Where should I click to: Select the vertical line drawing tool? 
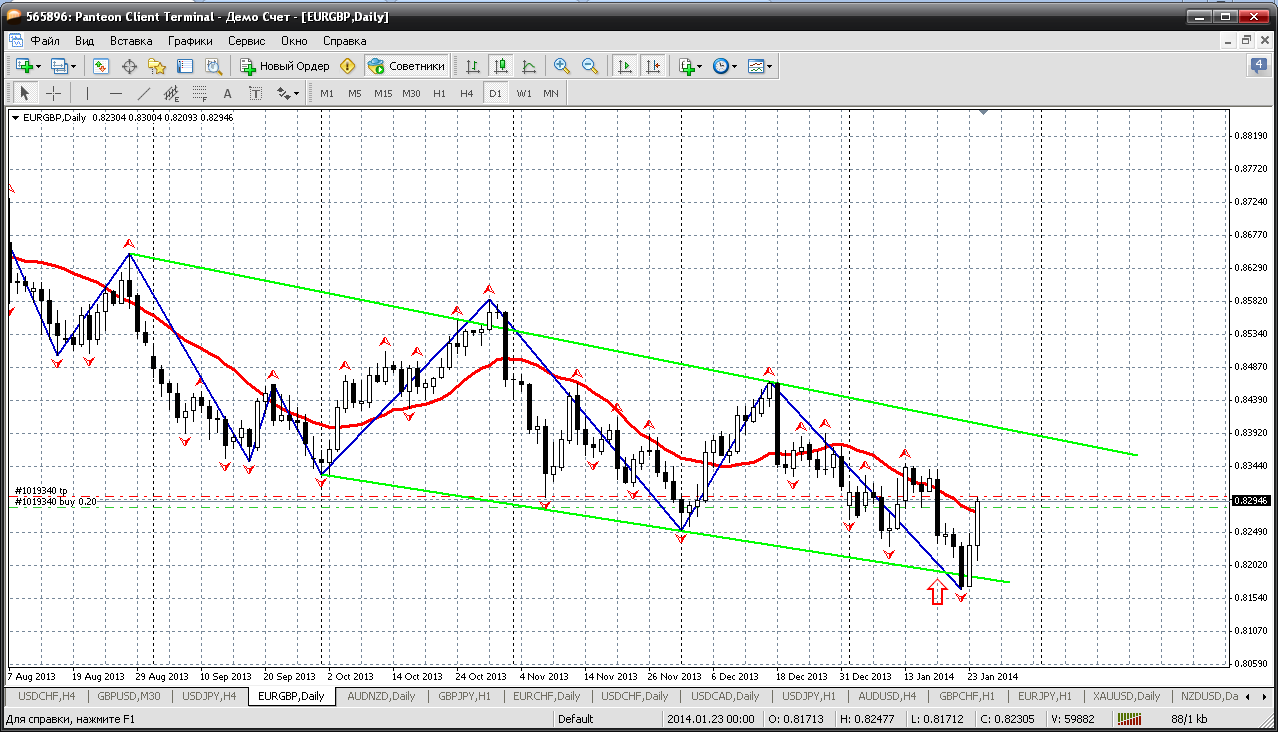88,93
